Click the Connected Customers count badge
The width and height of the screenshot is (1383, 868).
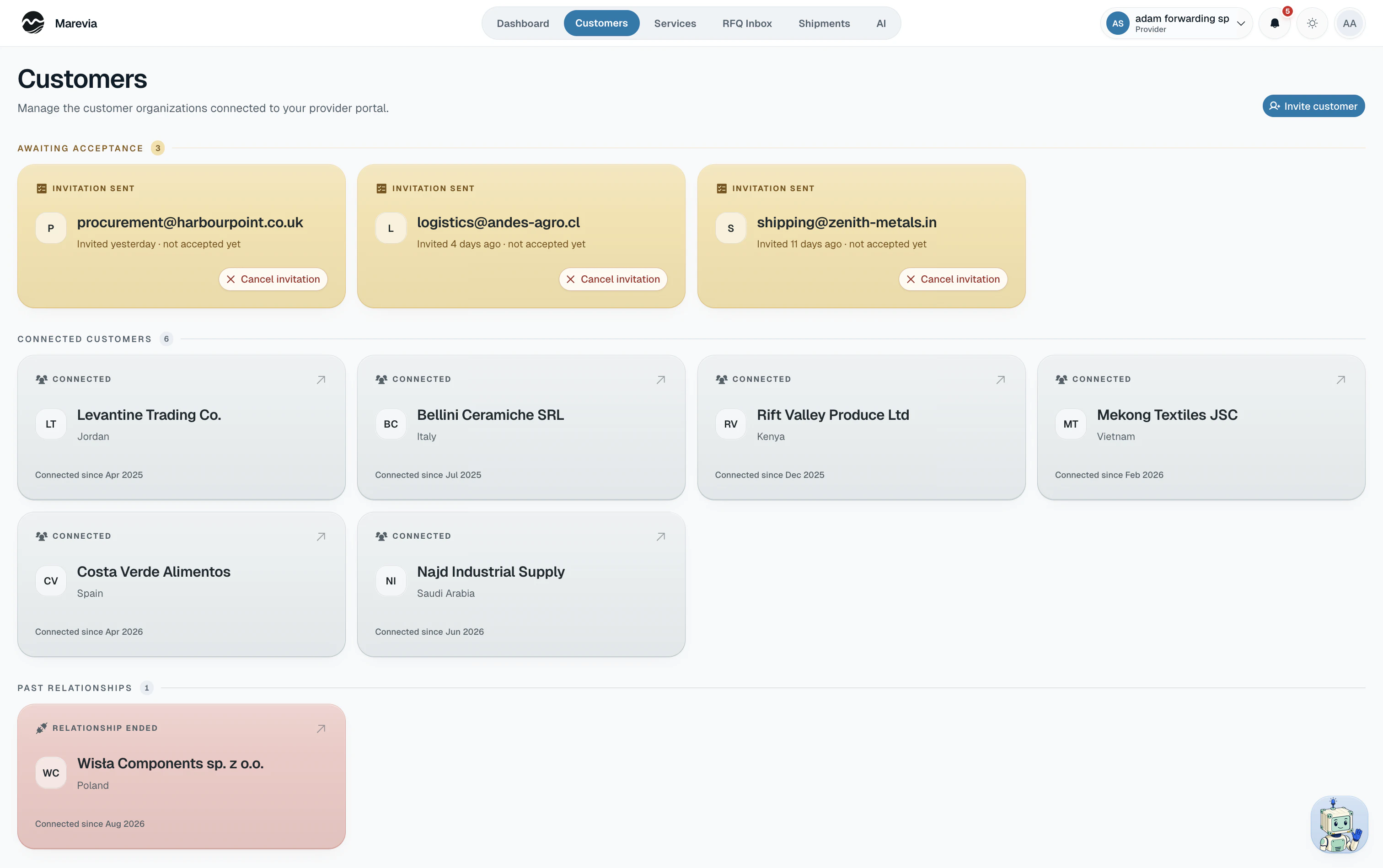click(166, 339)
